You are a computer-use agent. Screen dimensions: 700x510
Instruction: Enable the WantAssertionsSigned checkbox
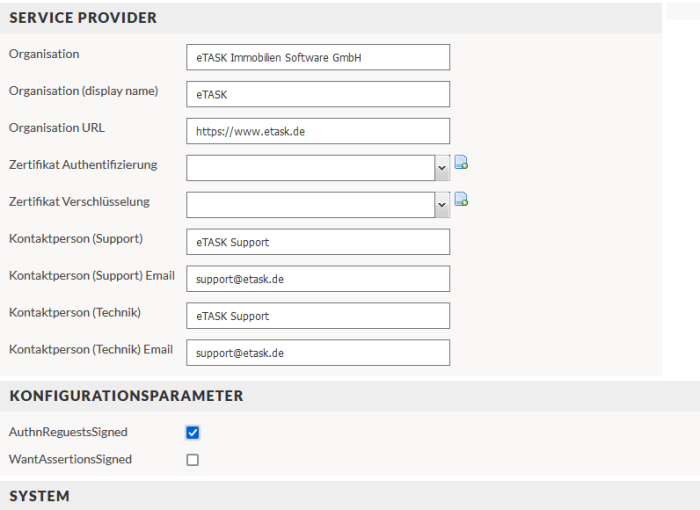pyautogui.click(x=192, y=460)
